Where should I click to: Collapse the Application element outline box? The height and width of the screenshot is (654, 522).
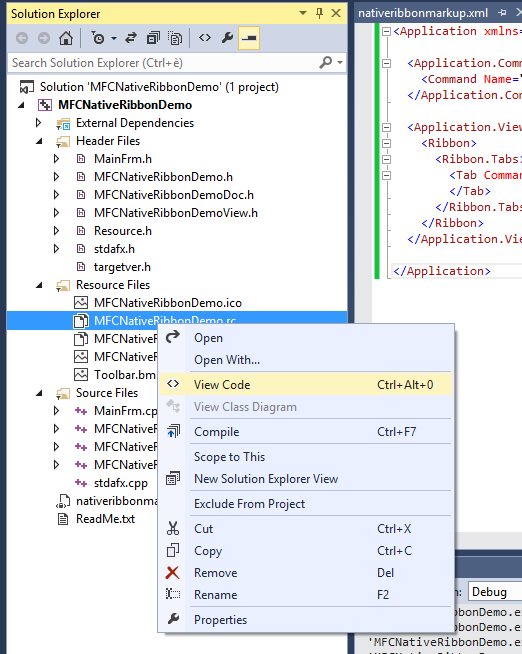point(386,31)
